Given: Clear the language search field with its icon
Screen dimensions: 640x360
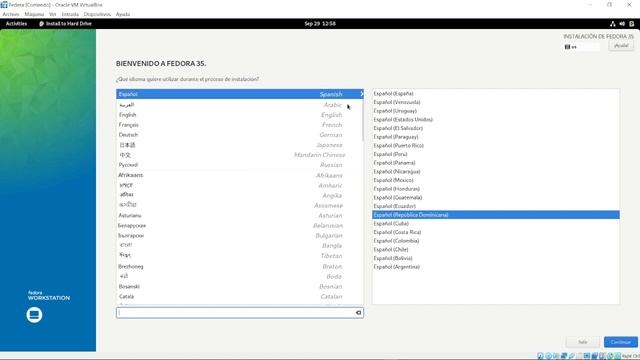Looking at the screenshot, I should [358, 313].
